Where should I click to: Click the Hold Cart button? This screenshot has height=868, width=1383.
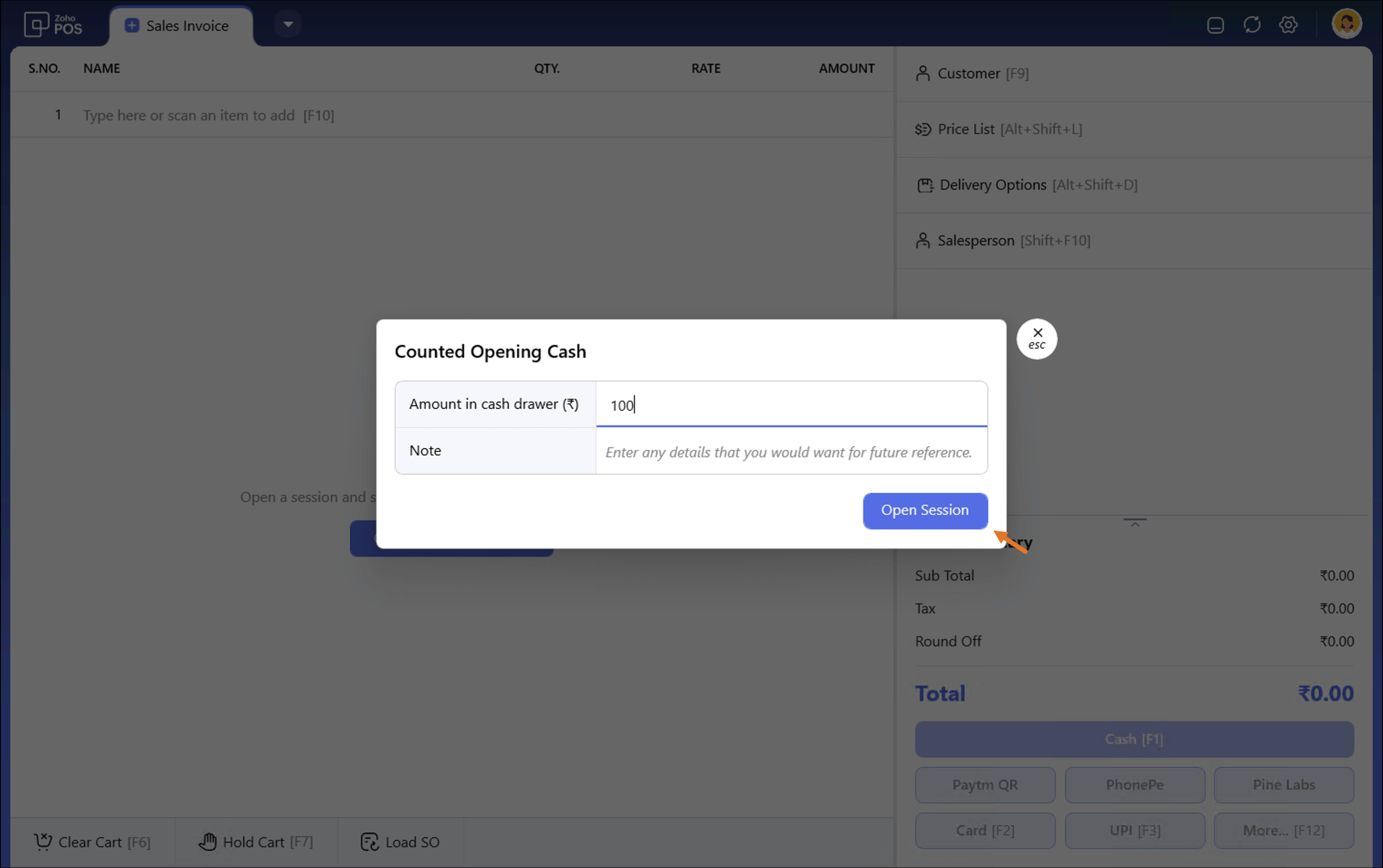click(256, 841)
